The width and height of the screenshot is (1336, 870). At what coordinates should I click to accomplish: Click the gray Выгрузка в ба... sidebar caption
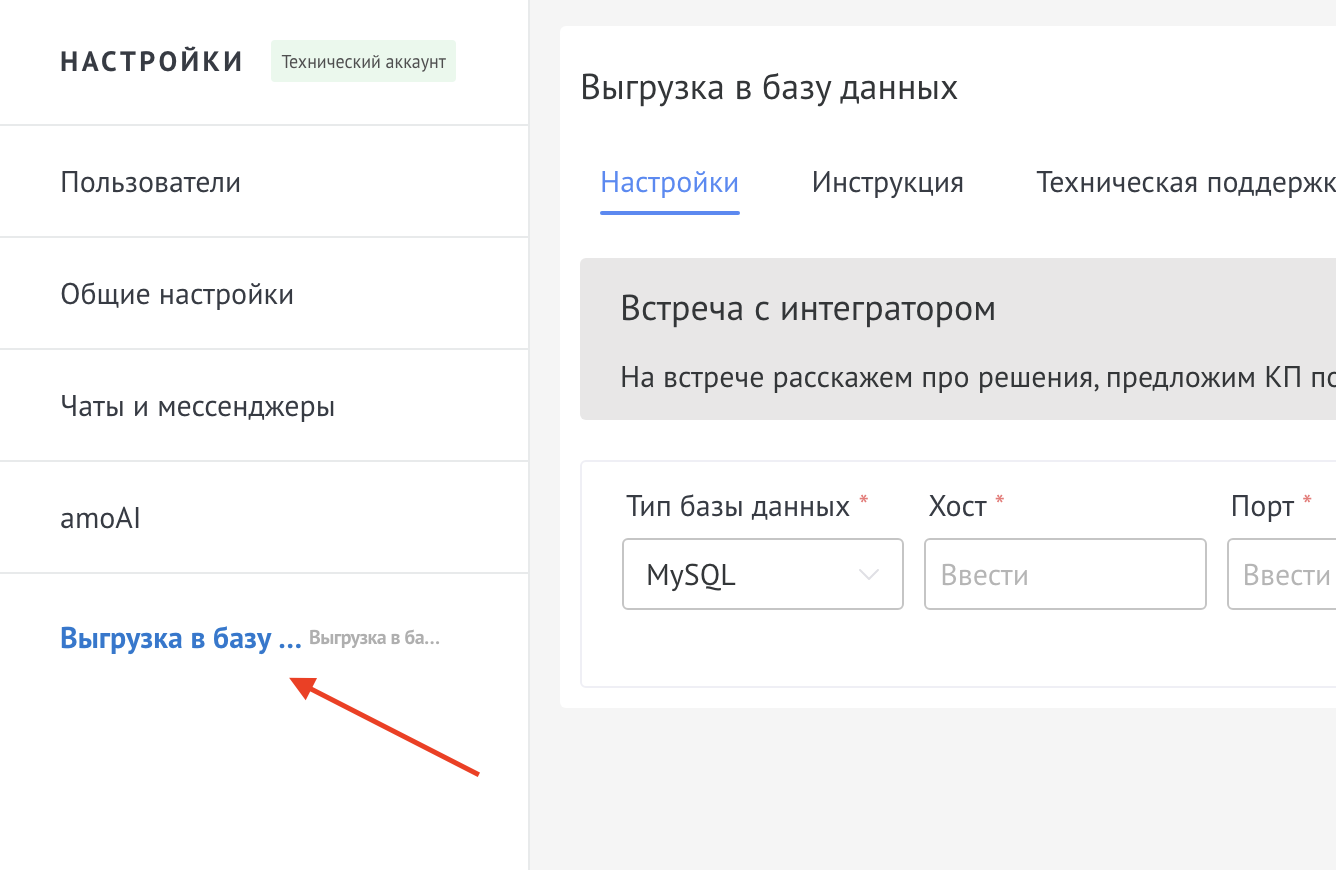(374, 638)
